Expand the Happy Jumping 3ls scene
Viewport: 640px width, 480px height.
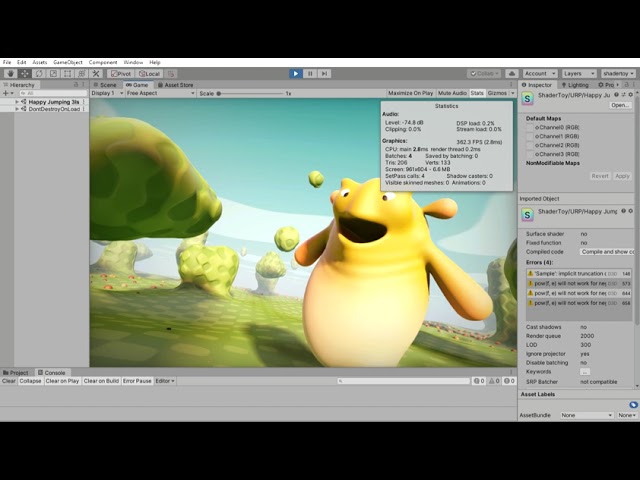pos(17,102)
